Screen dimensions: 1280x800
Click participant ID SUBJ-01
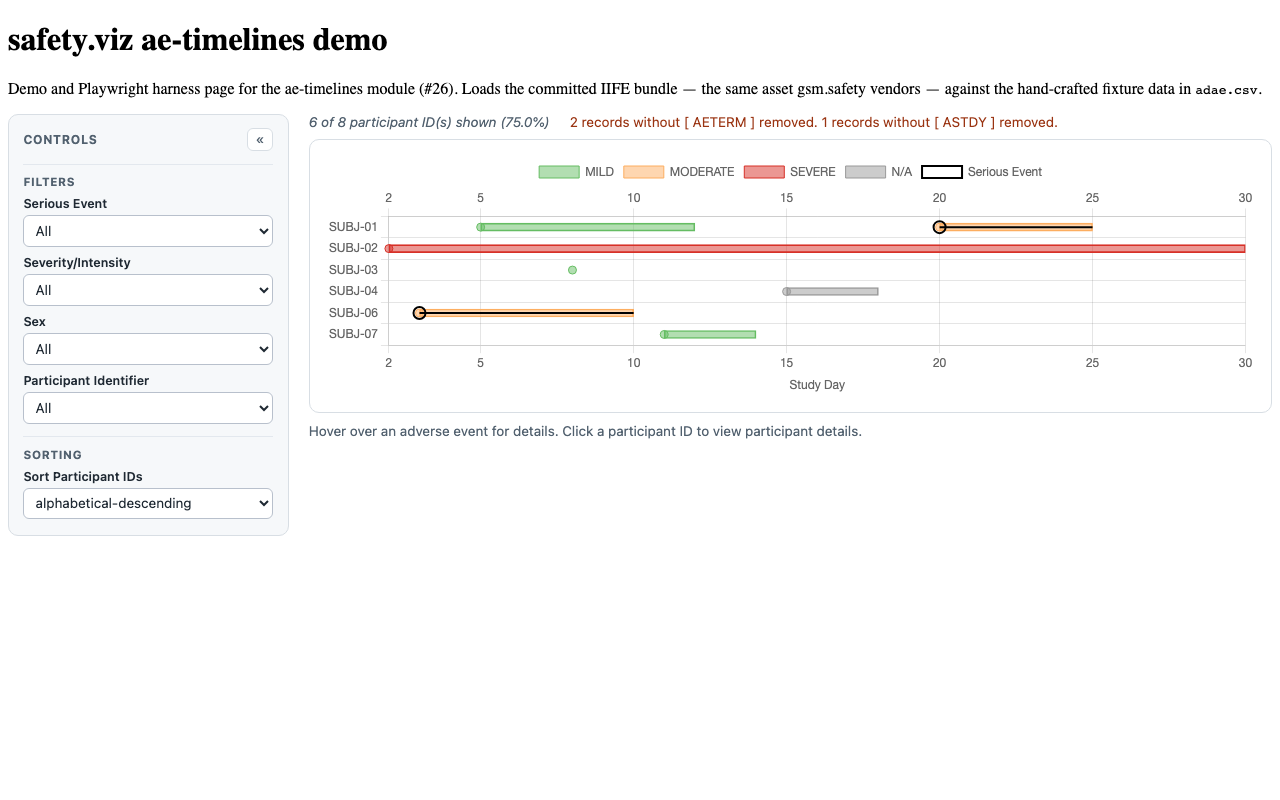(x=353, y=227)
